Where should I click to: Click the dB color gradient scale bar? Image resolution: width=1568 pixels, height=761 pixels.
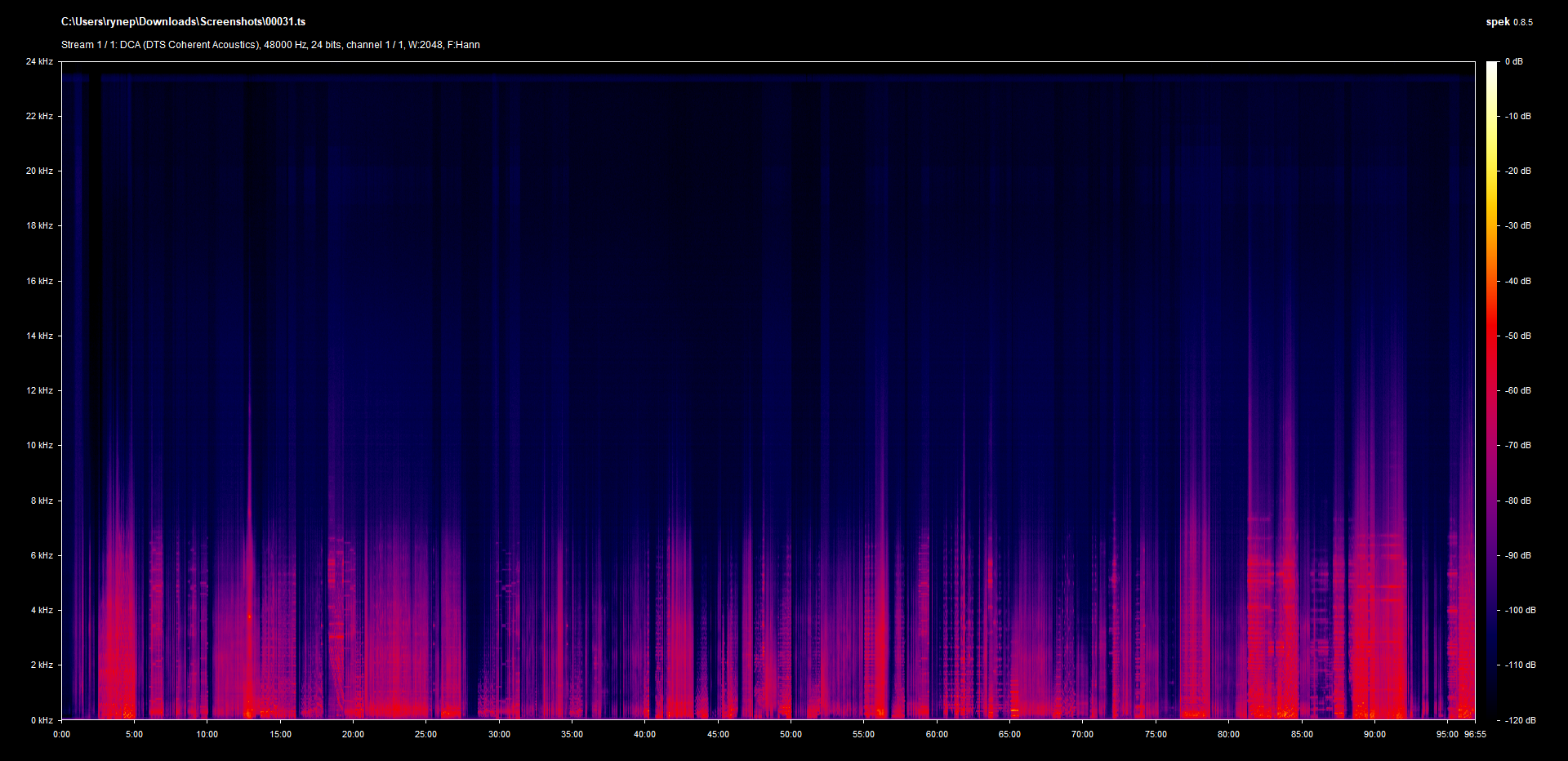tap(1491, 390)
